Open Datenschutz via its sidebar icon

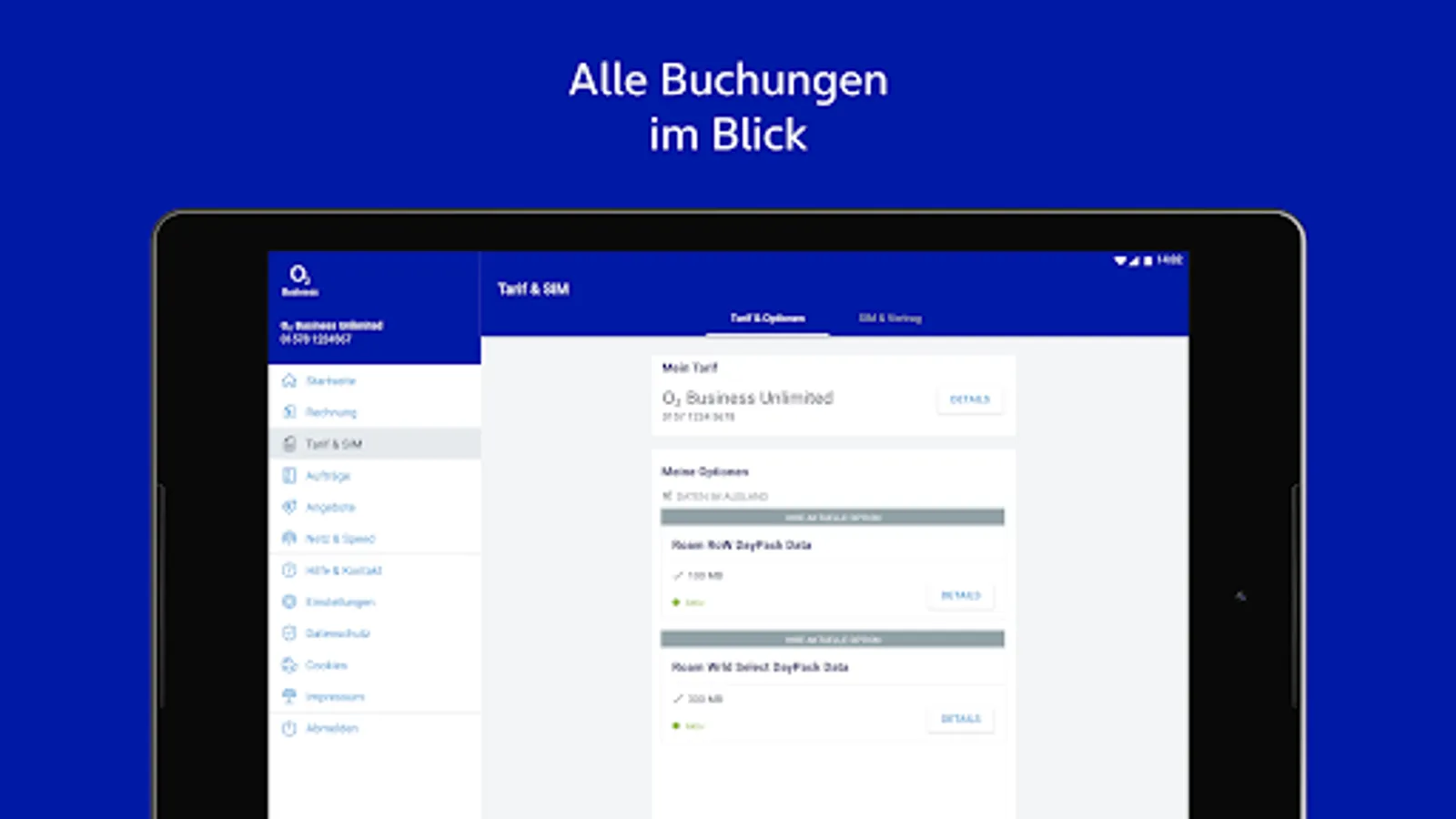pyautogui.click(x=289, y=633)
